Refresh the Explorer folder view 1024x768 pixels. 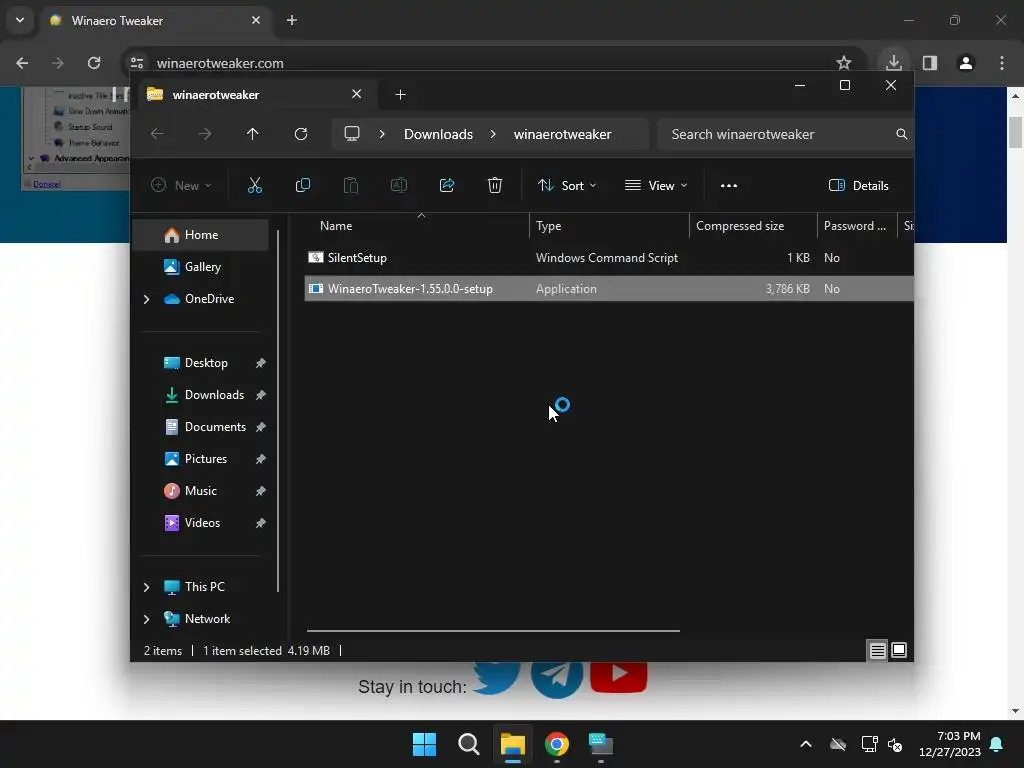click(300, 134)
